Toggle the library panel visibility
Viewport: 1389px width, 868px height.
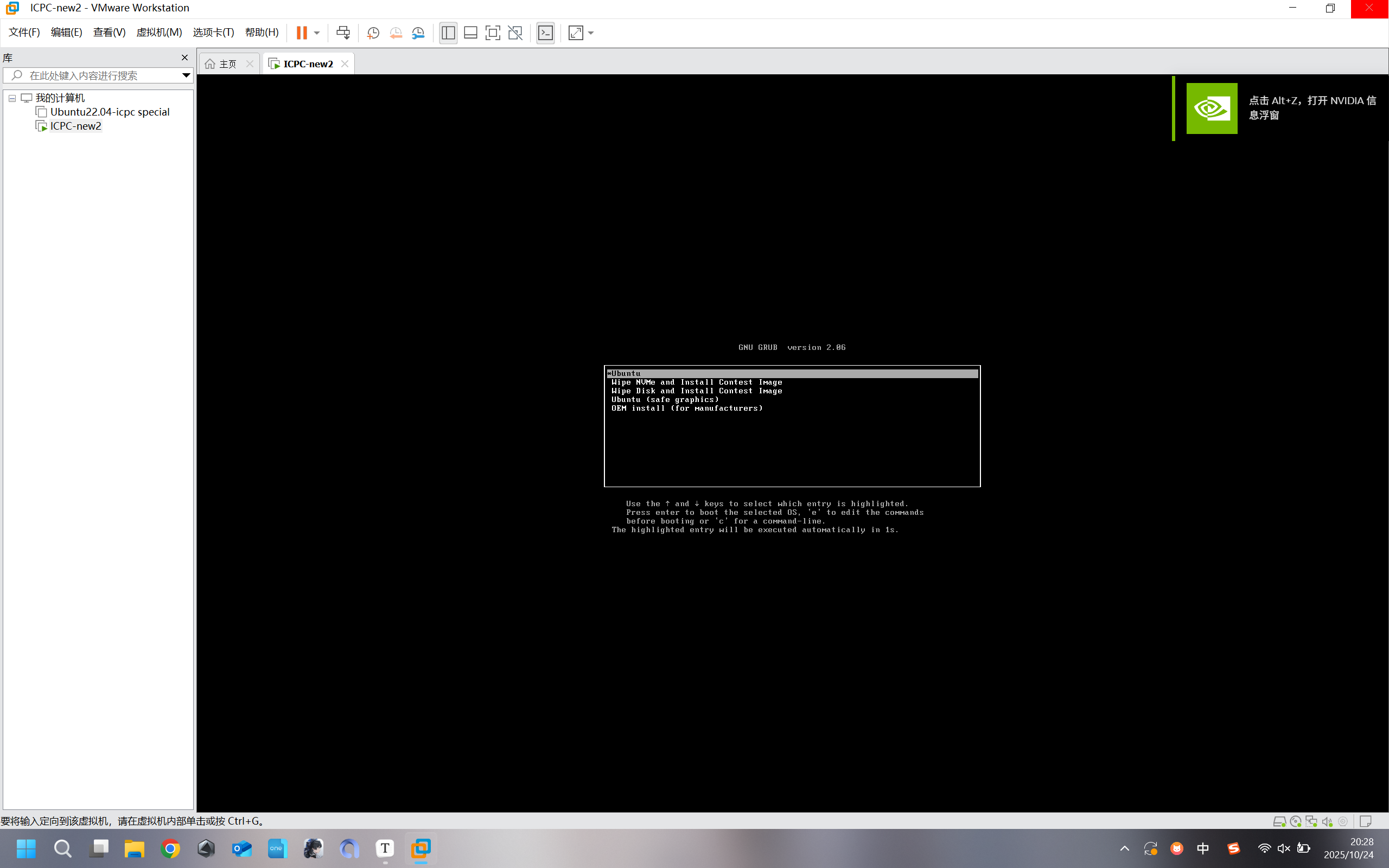[x=448, y=33]
